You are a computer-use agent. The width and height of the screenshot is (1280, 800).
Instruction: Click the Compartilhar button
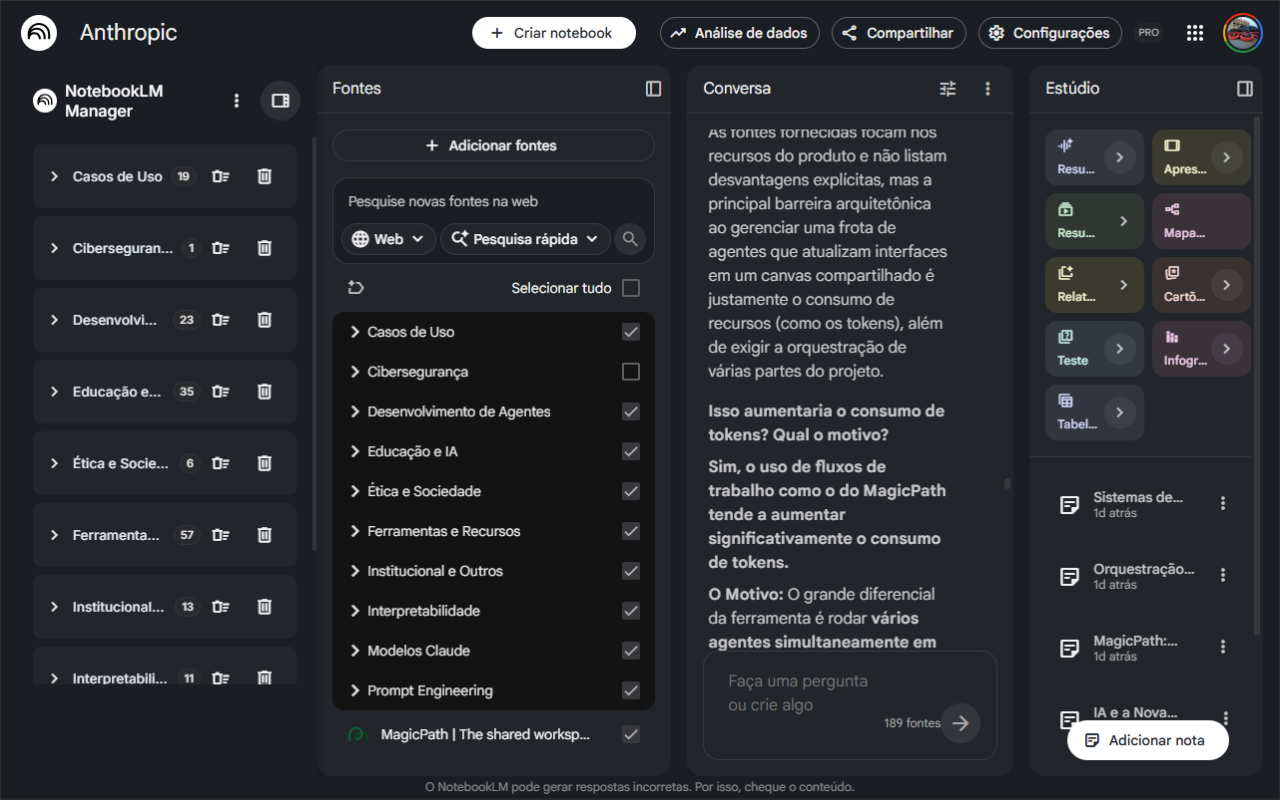(899, 33)
